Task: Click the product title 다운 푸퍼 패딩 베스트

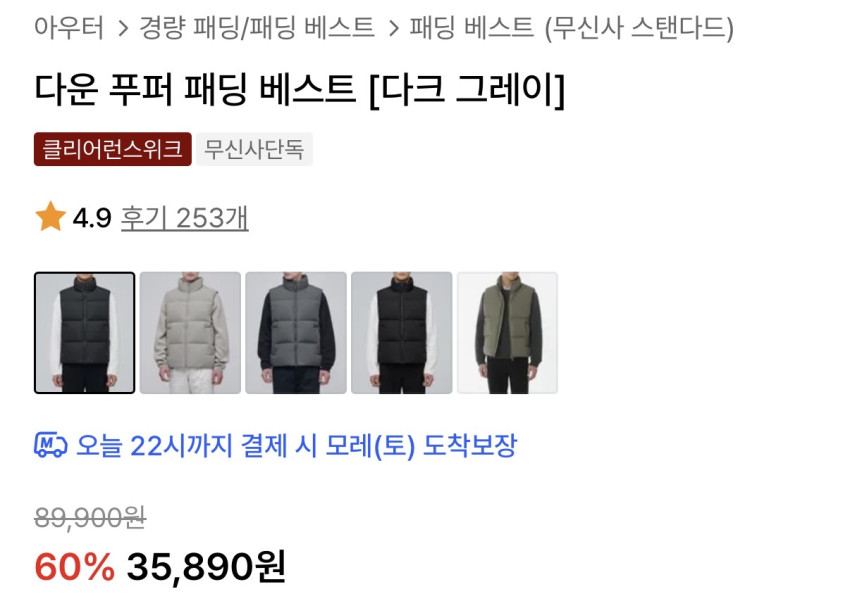Action: (195, 89)
